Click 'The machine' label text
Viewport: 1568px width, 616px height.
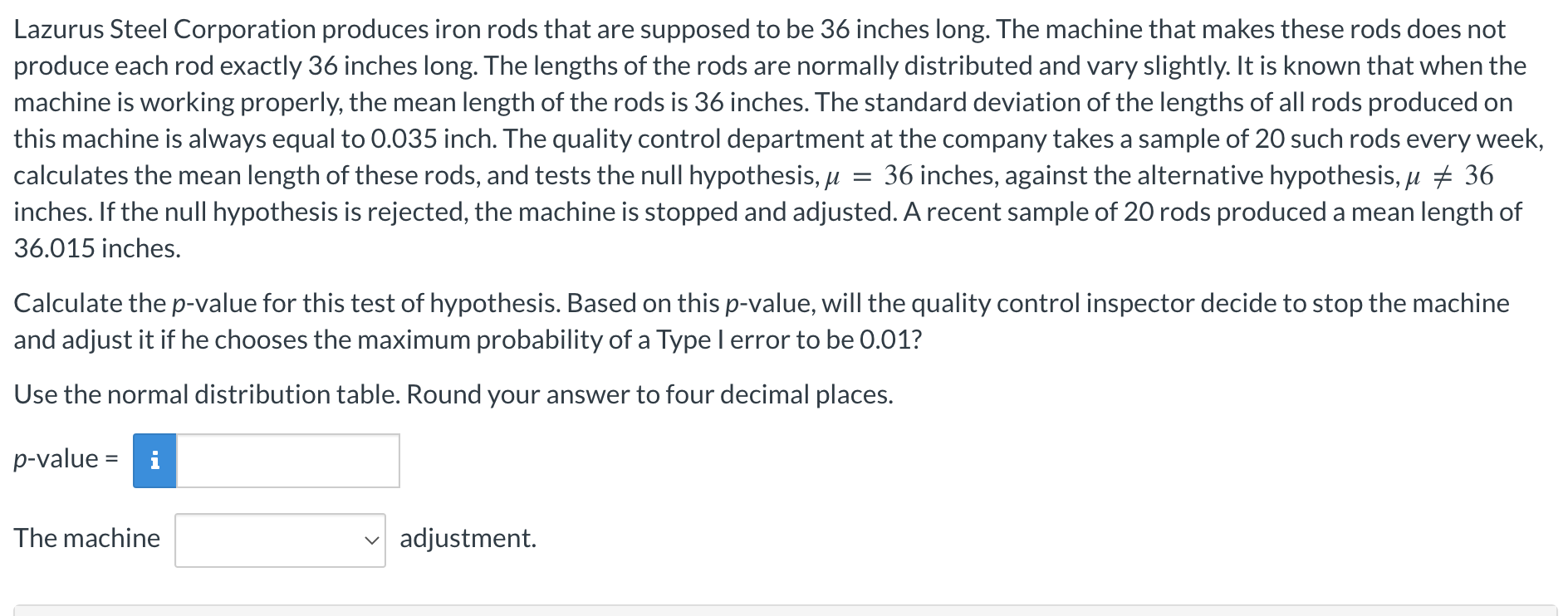pos(86,538)
